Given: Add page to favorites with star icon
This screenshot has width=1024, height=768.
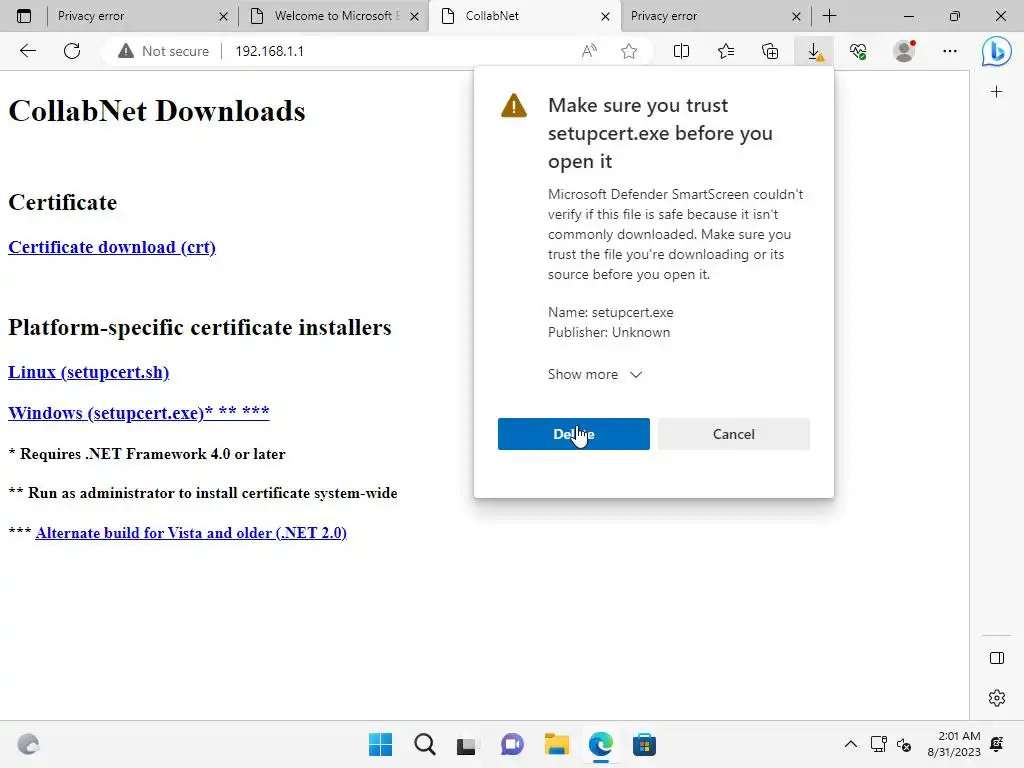Looking at the screenshot, I should pyautogui.click(x=629, y=51).
